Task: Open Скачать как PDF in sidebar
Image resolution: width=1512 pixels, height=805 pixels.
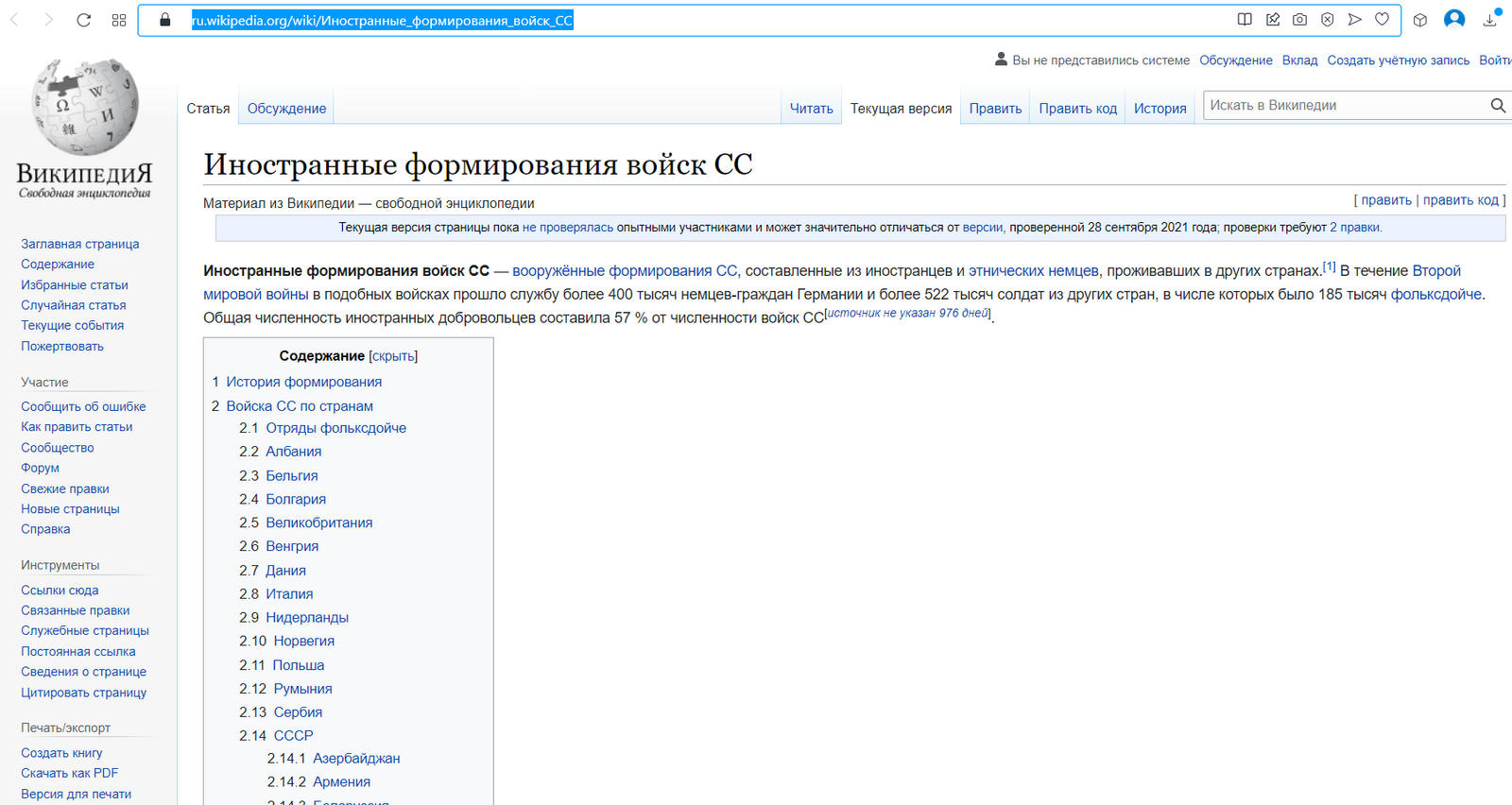Action: [x=69, y=773]
